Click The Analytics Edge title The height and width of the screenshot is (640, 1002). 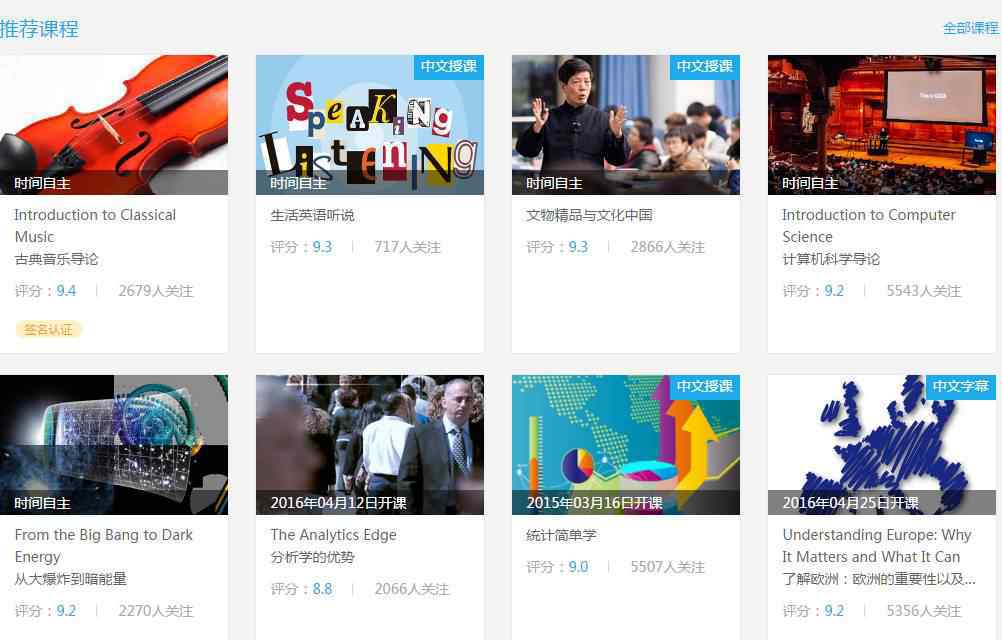click(x=334, y=535)
